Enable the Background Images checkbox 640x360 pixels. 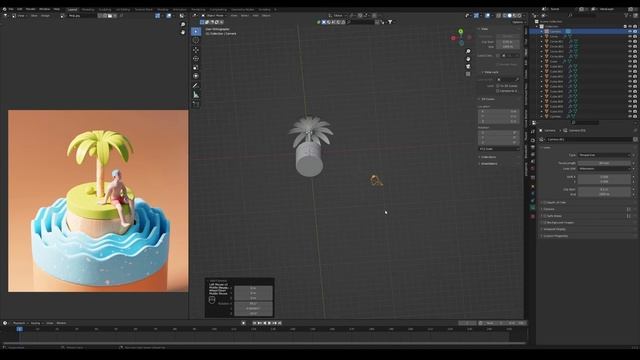click(545, 222)
